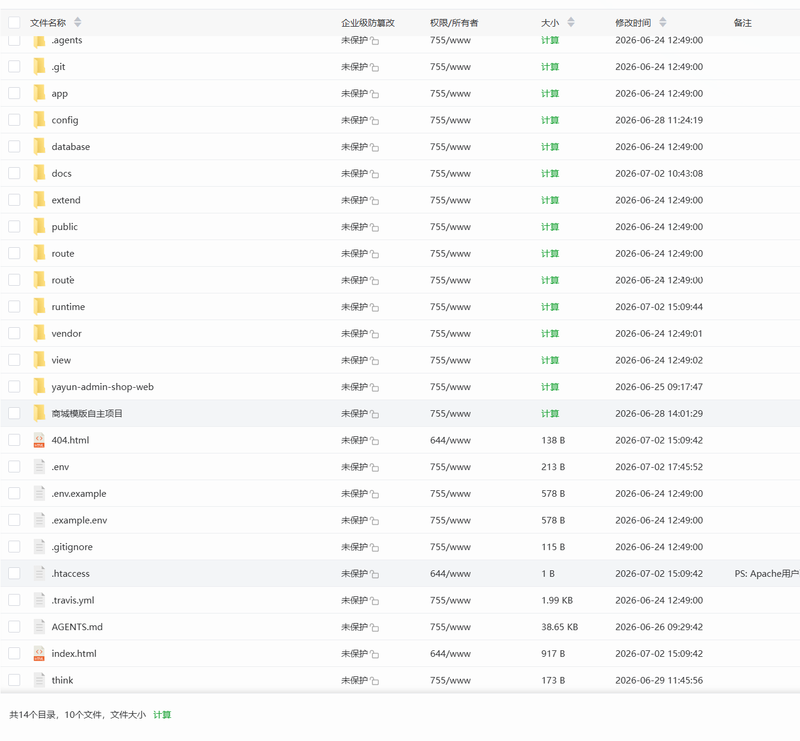Toggle the select-all checkbox in the header
The width and height of the screenshot is (800, 741).
[14, 22]
